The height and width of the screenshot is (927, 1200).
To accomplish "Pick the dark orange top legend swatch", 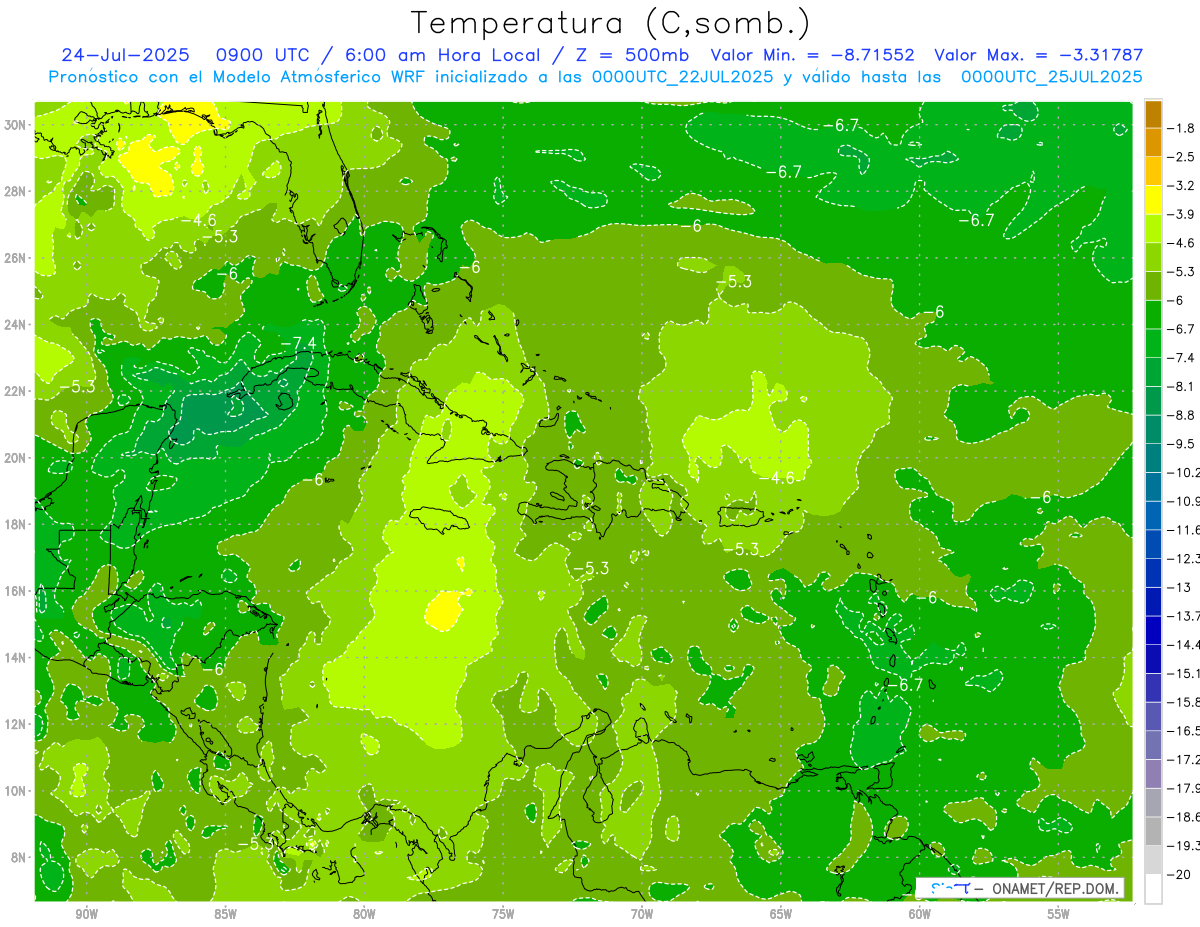I will tap(1153, 114).
